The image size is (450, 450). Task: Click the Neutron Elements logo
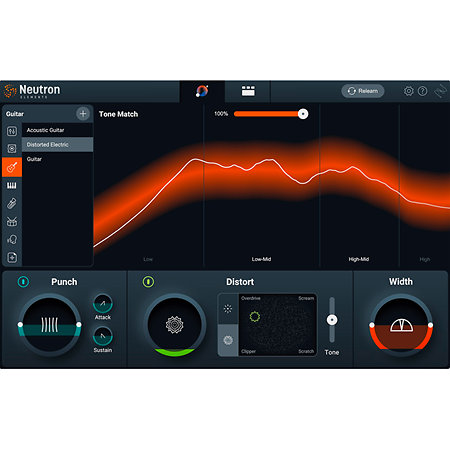(x=32, y=91)
